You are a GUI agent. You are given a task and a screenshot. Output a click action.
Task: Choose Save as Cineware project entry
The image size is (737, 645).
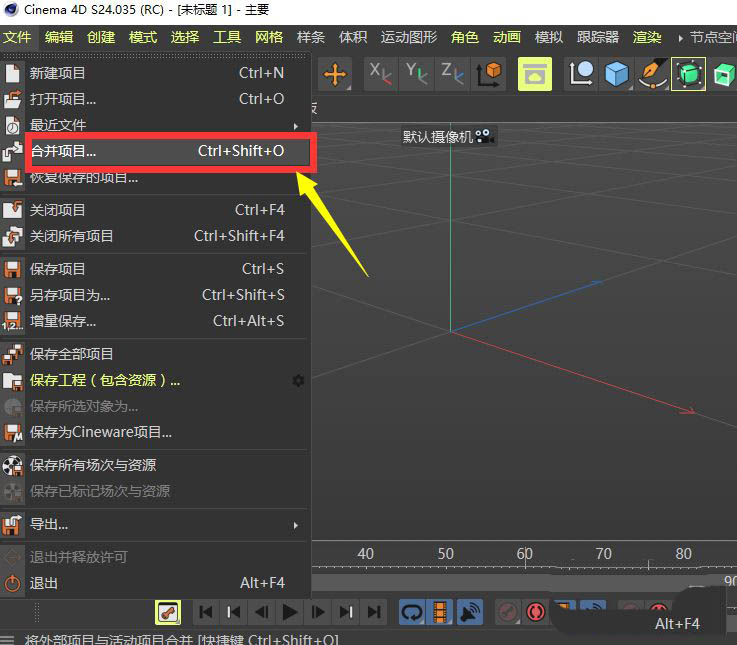pyautogui.click(x=155, y=432)
